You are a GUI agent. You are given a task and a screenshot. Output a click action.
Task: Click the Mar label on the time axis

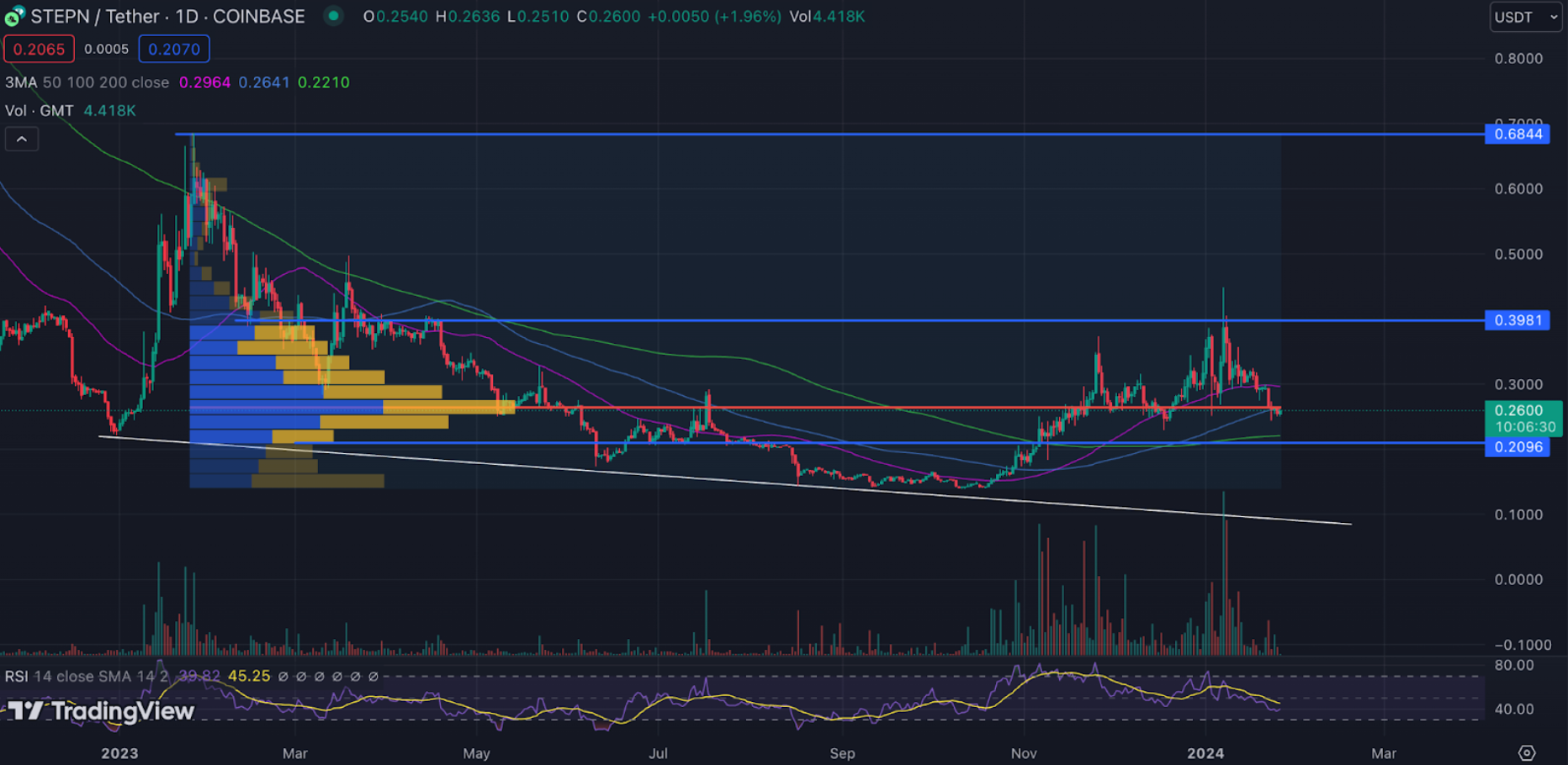[x=294, y=754]
